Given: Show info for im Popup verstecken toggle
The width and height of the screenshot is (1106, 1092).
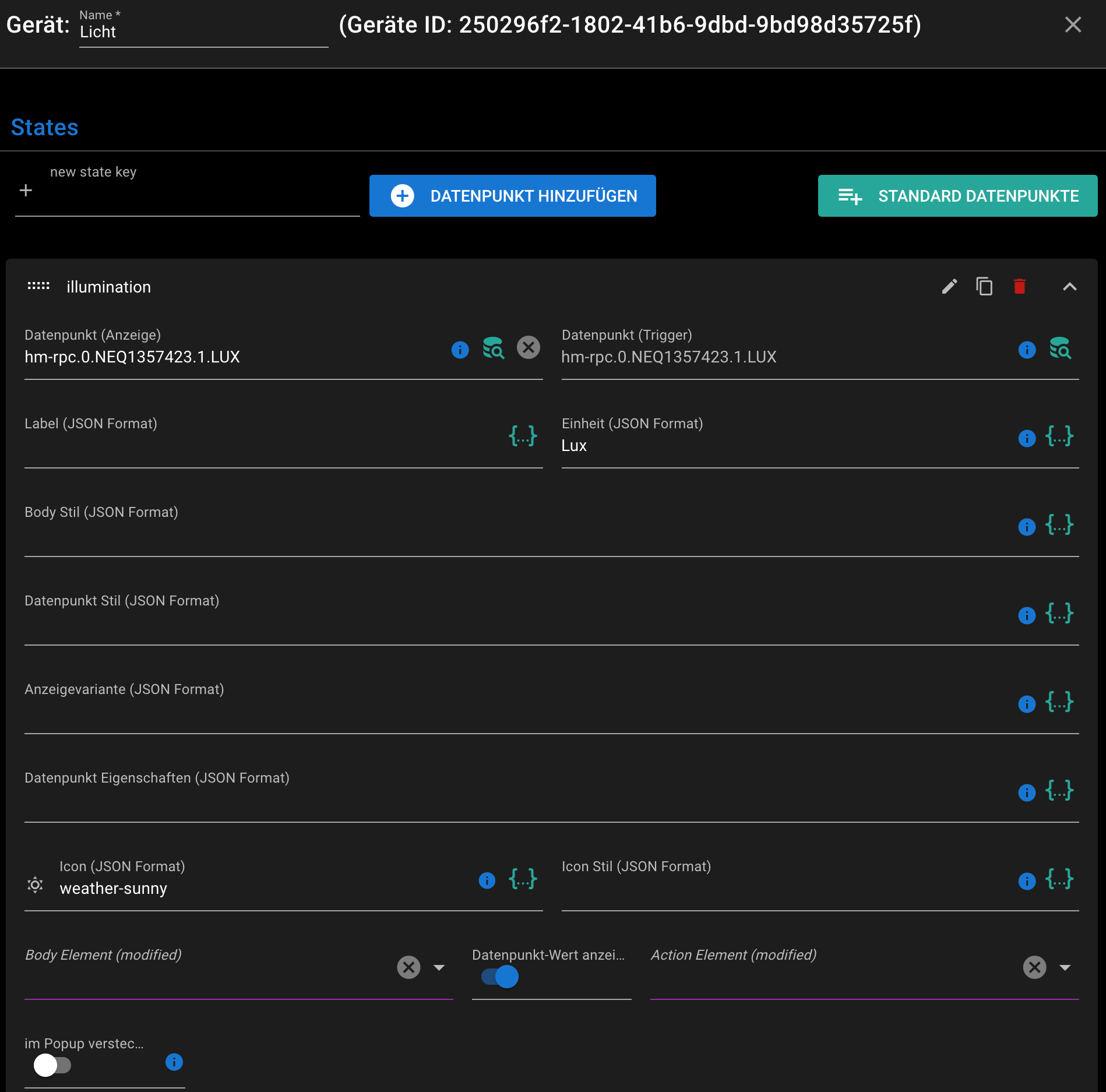Looking at the screenshot, I should pyautogui.click(x=174, y=1062).
